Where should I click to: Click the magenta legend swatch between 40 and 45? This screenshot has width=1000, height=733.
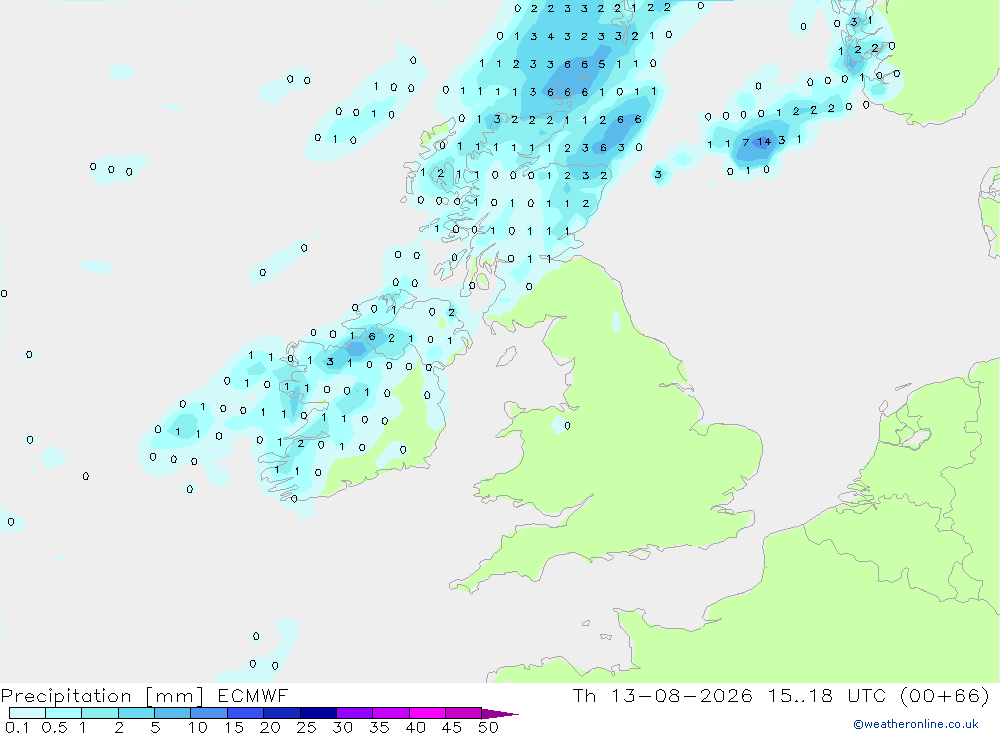427,713
